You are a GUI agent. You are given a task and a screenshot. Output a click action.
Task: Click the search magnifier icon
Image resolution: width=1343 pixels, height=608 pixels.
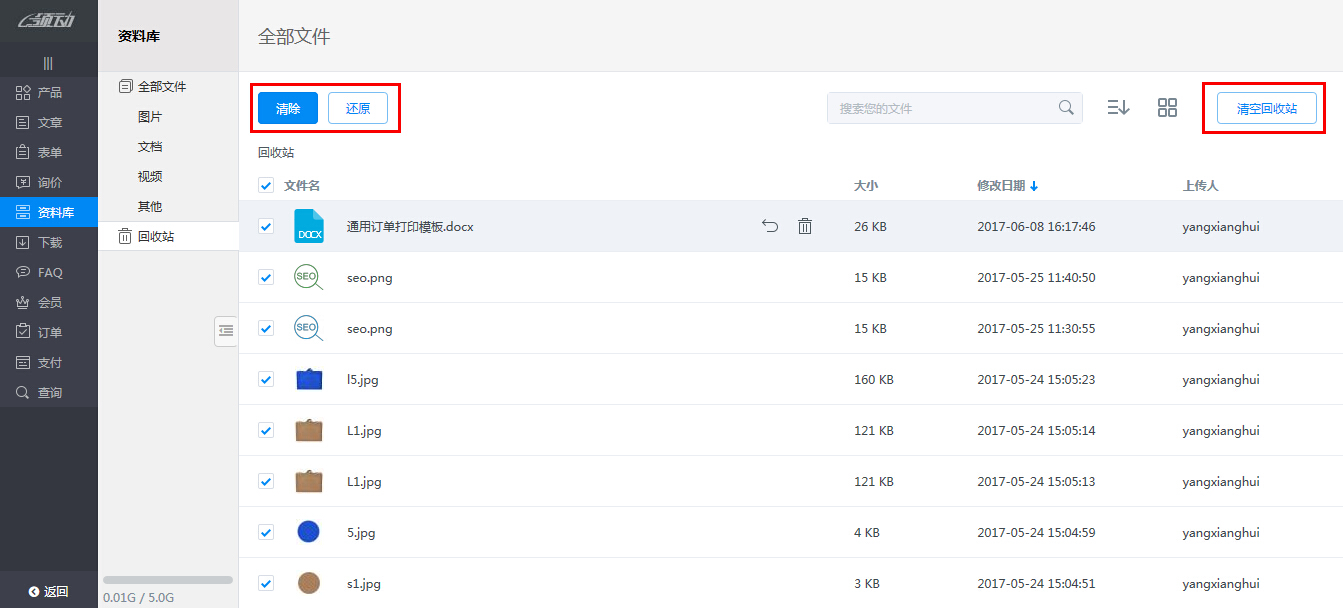[1066, 108]
